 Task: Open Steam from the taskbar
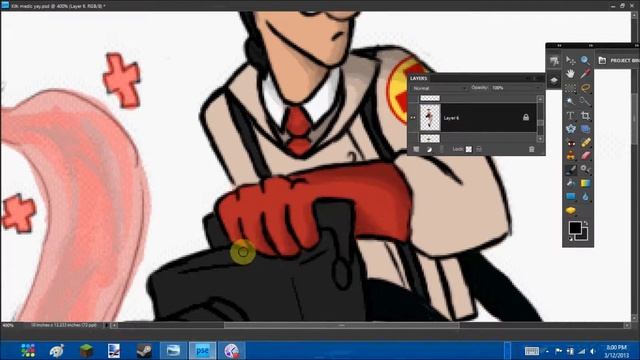coord(144,351)
